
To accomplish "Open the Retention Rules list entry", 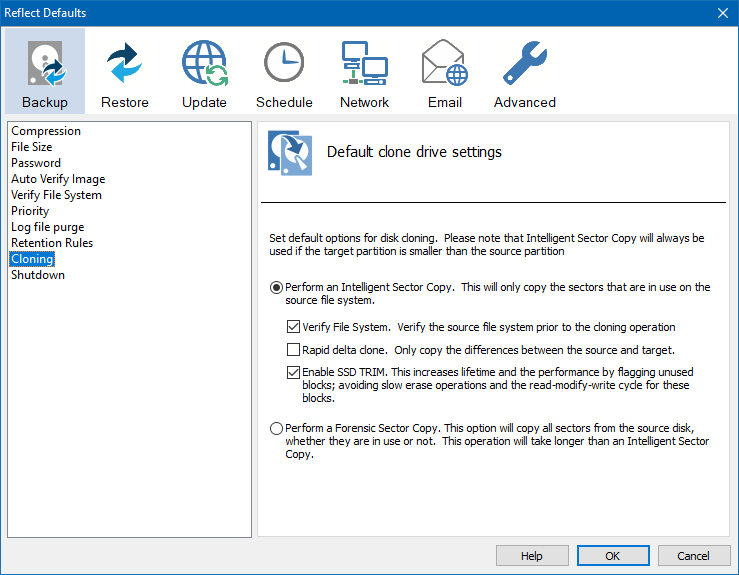I will (52, 243).
